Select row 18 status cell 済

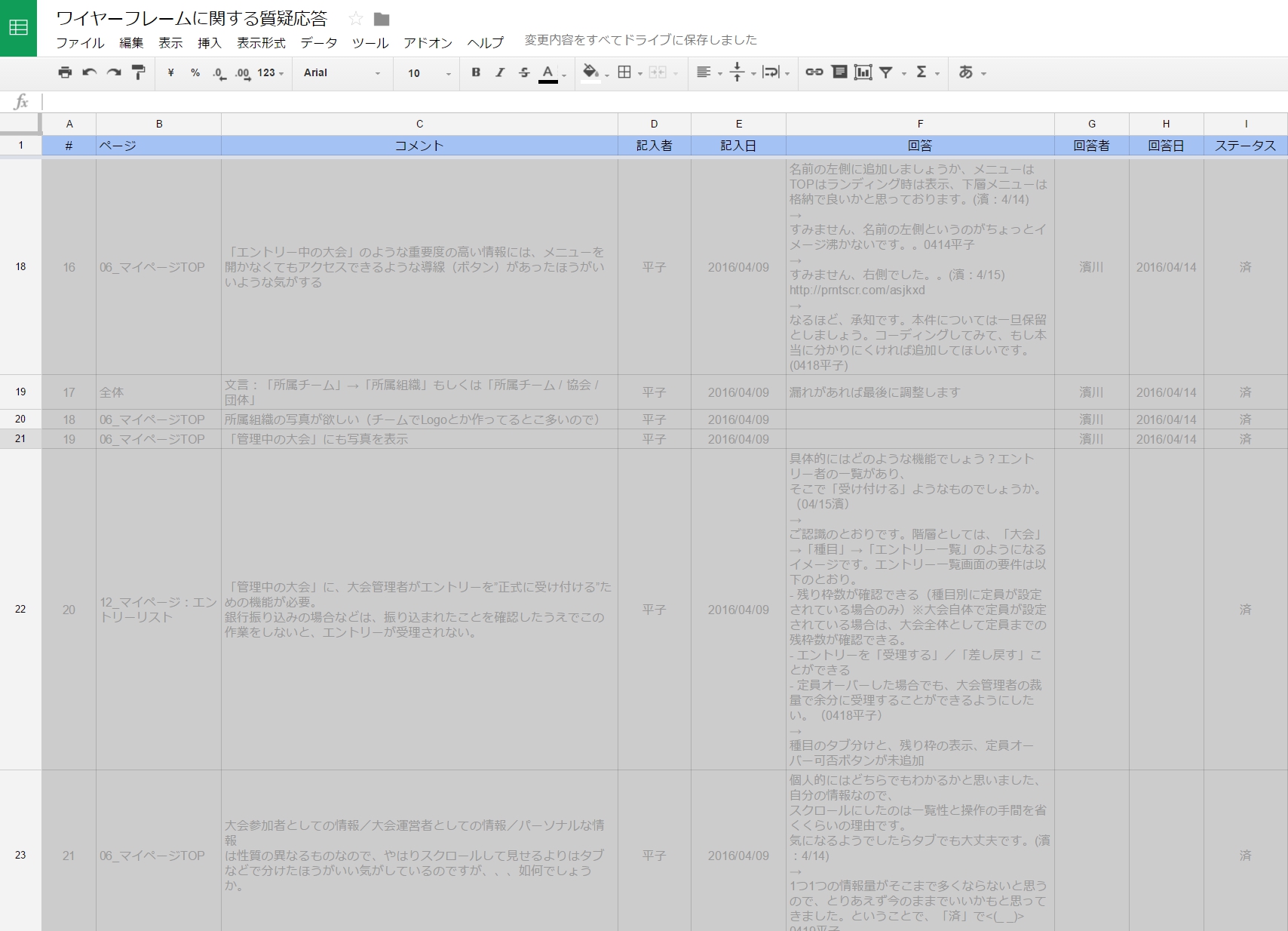(x=1245, y=267)
